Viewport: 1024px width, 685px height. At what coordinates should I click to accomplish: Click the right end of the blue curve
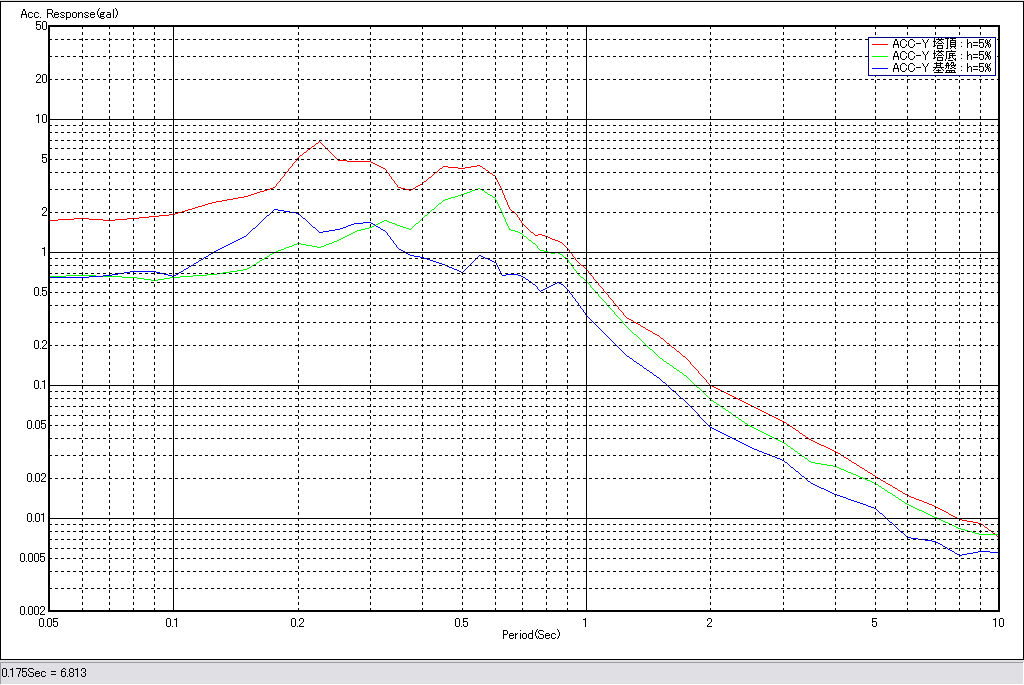tap(998, 553)
